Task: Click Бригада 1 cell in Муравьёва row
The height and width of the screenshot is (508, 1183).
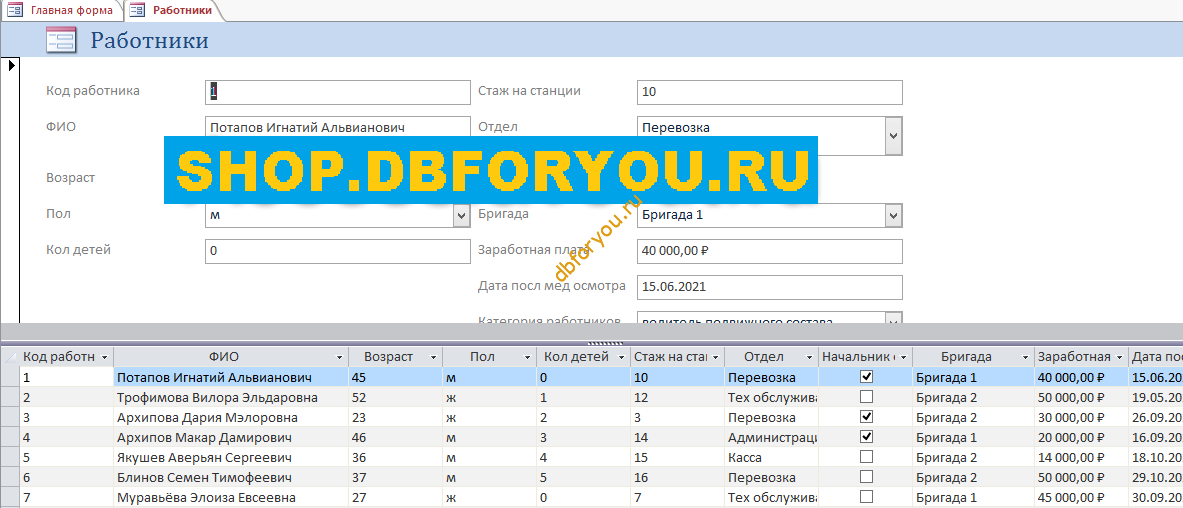Action: (x=973, y=497)
